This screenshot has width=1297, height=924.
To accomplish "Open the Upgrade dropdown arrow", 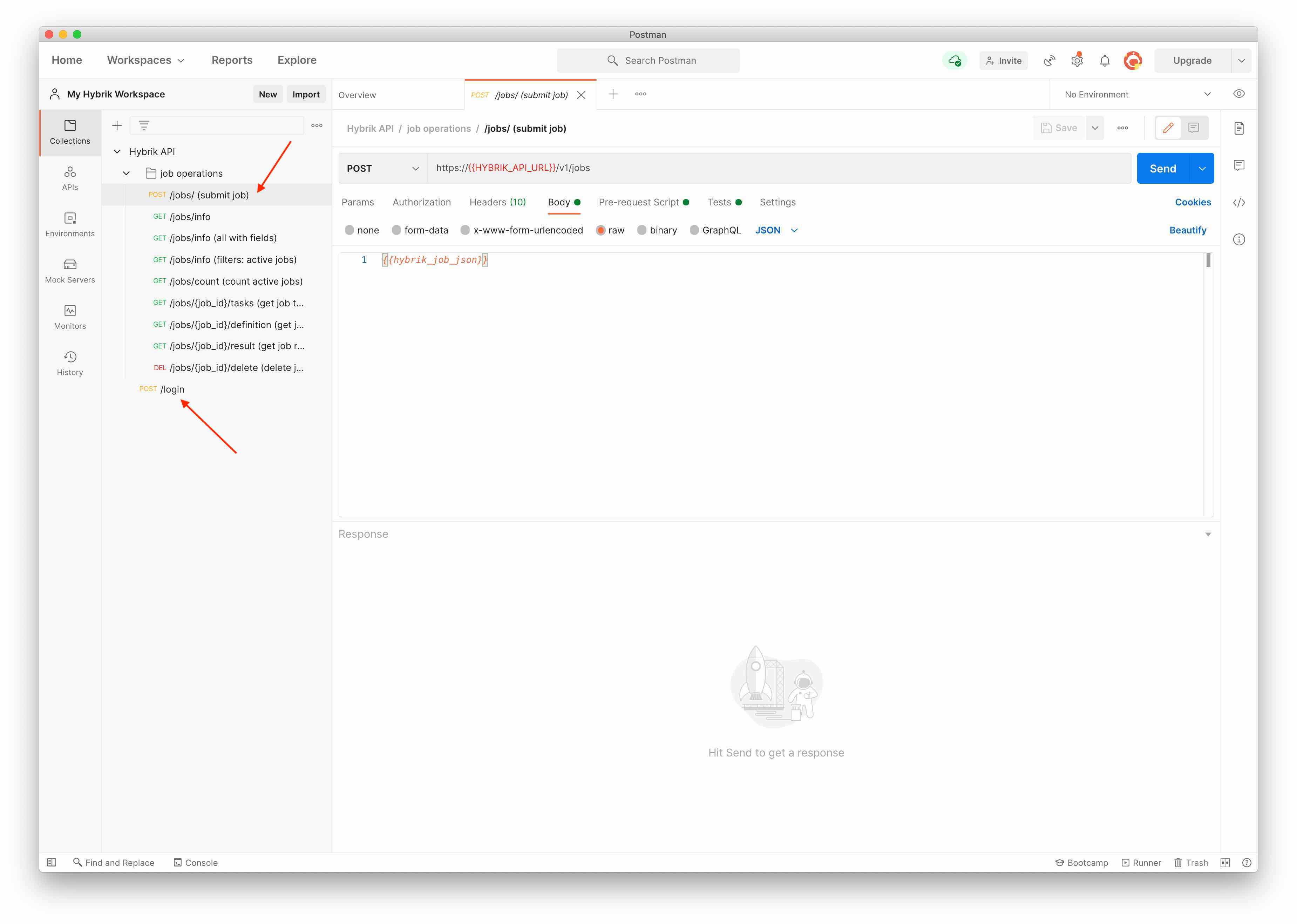I will [x=1241, y=60].
